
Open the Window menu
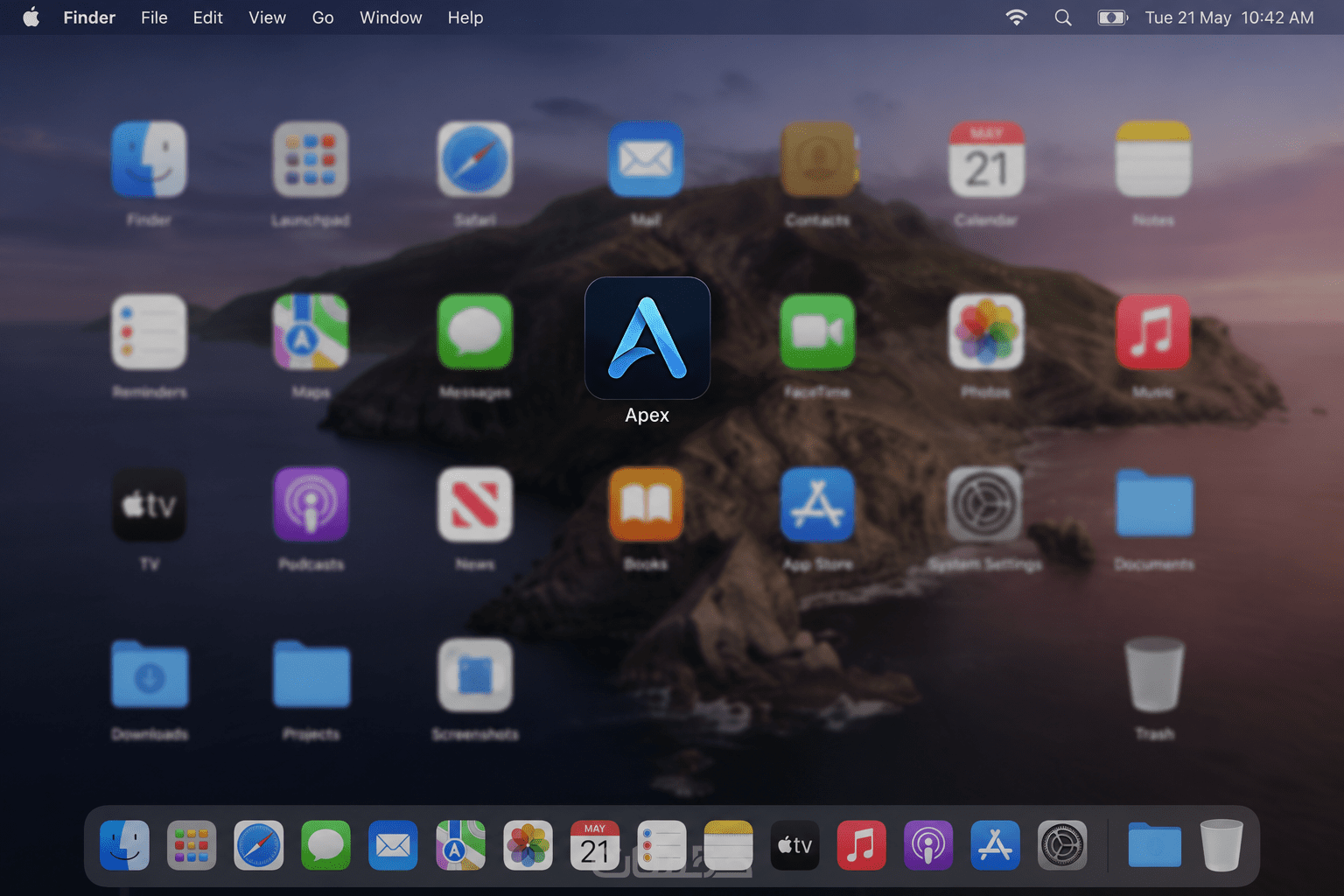click(390, 17)
